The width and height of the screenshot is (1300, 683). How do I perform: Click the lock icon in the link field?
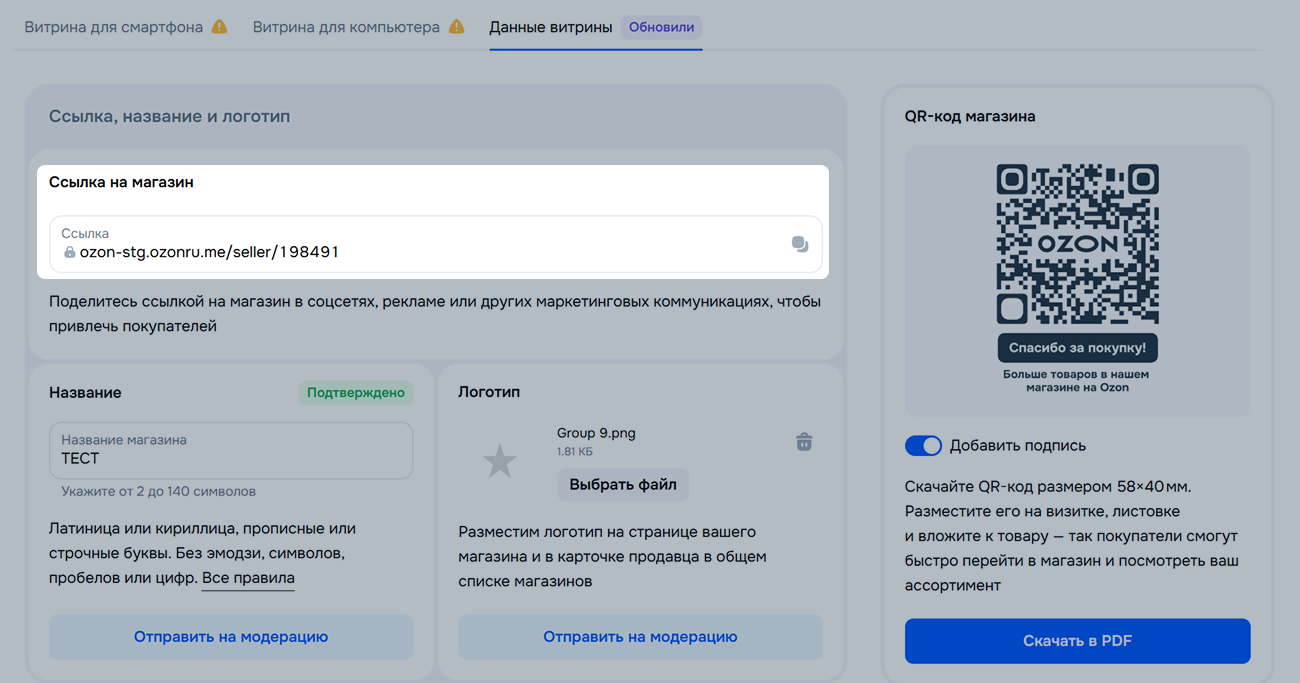[x=69, y=253]
